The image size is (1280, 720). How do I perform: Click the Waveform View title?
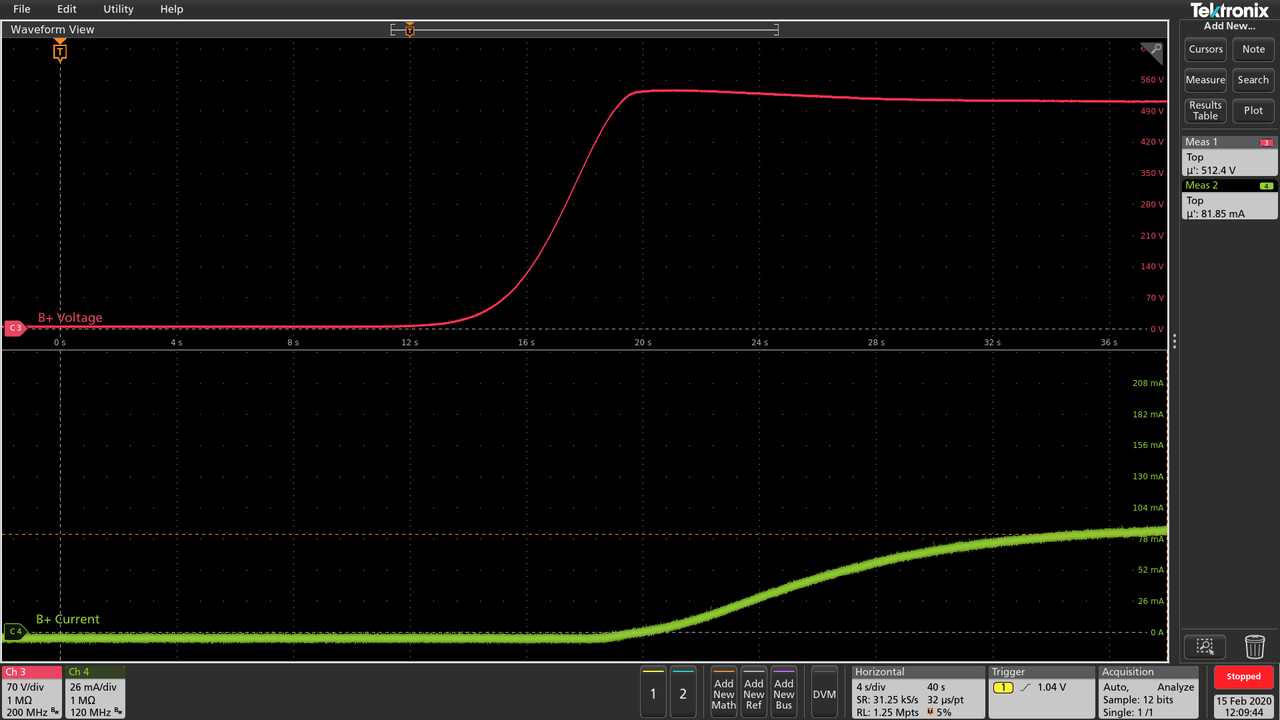[x=52, y=29]
